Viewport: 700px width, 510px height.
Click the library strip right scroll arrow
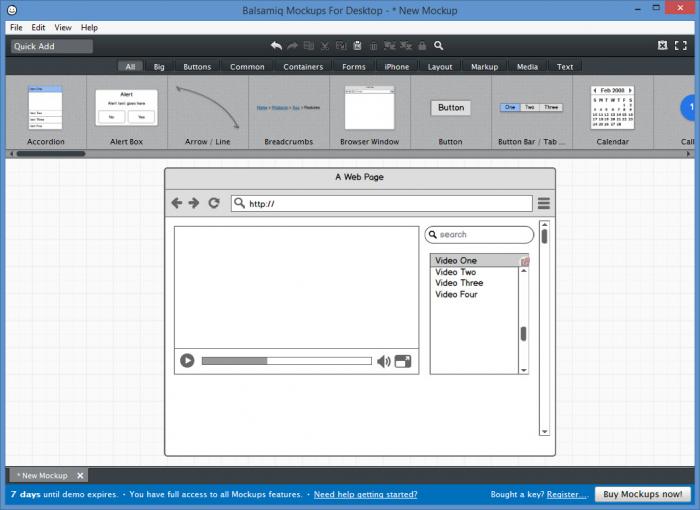coord(688,154)
